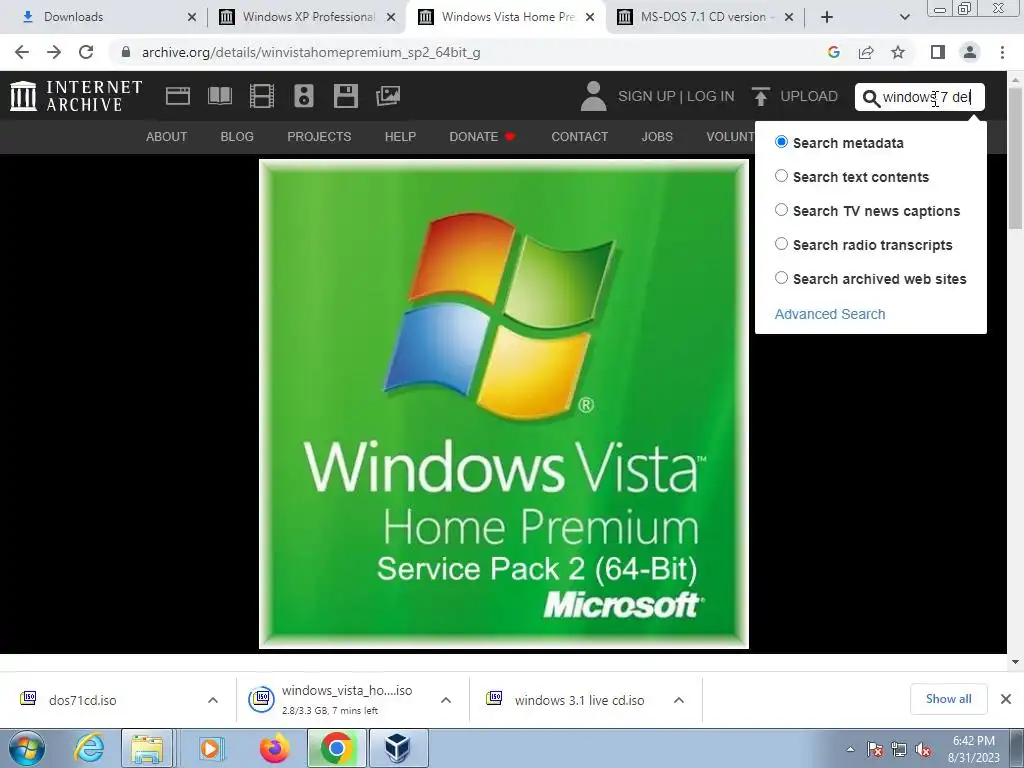This screenshot has height=768, width=1024.
Task: Open the HELP menu item
Action: (x=400, y=136)
